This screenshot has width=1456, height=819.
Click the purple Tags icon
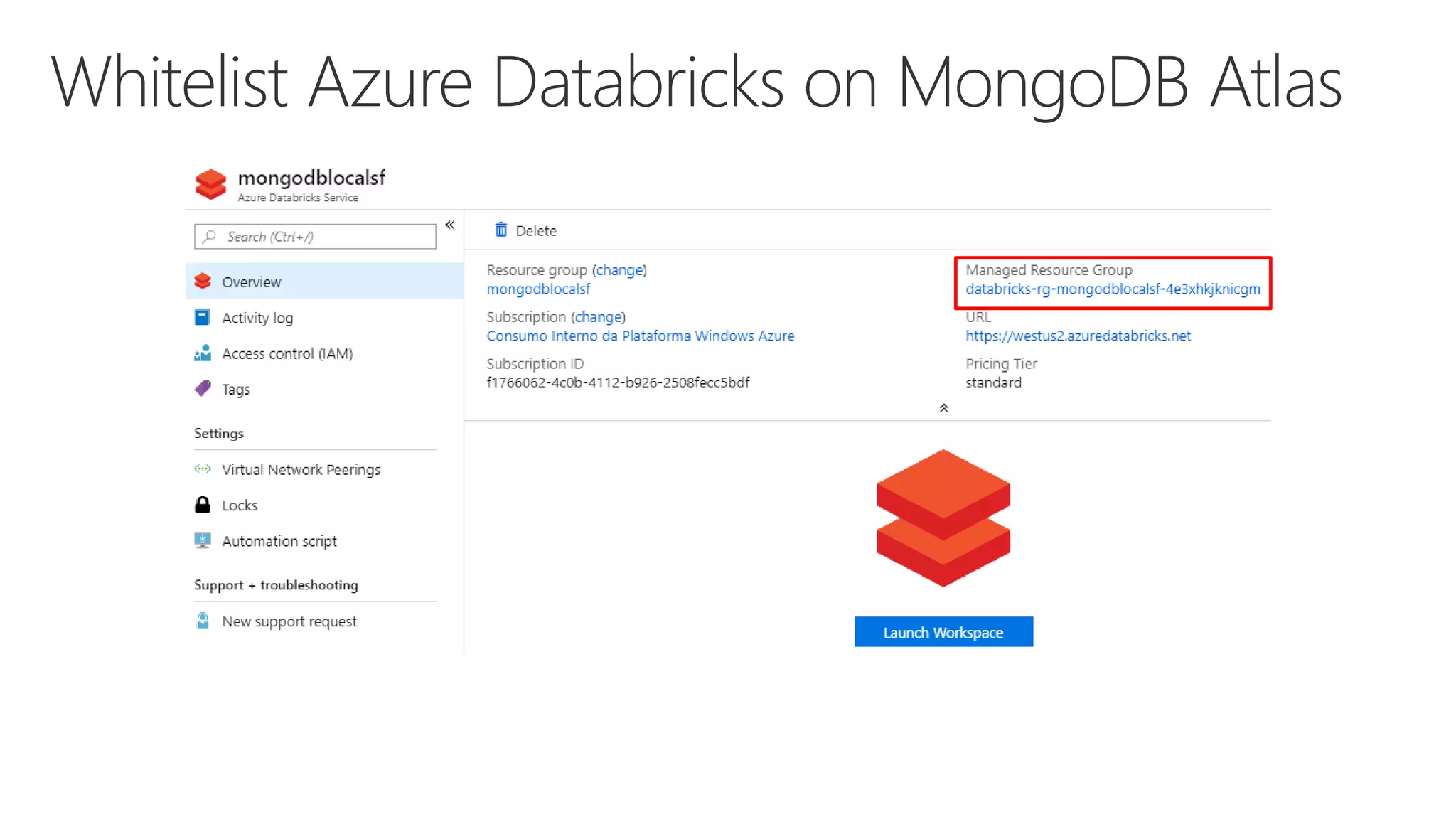click(x=203, y=388)
